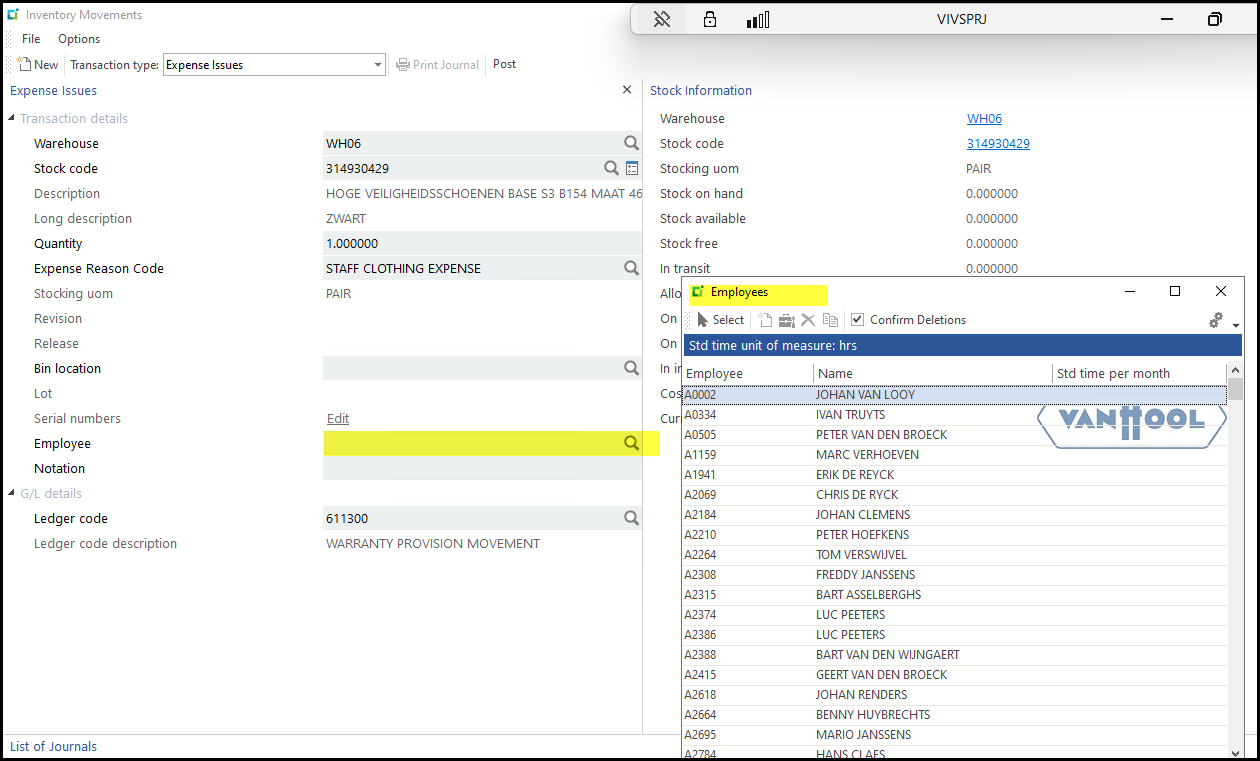Open the File menu
This screenshot has width=1260, height=761.
point(31,39)
